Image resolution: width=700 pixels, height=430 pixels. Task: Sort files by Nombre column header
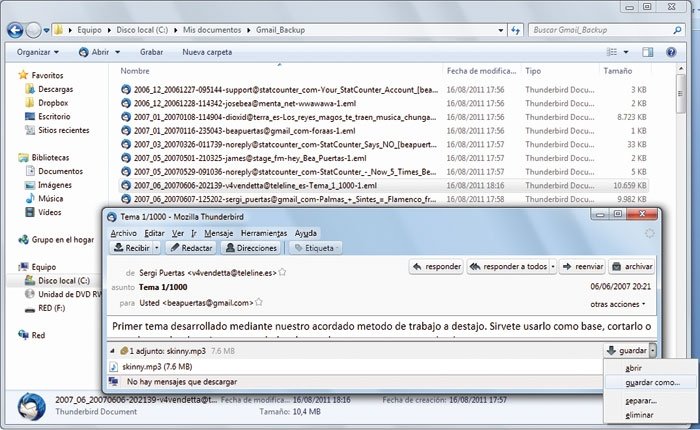[135, 71]
